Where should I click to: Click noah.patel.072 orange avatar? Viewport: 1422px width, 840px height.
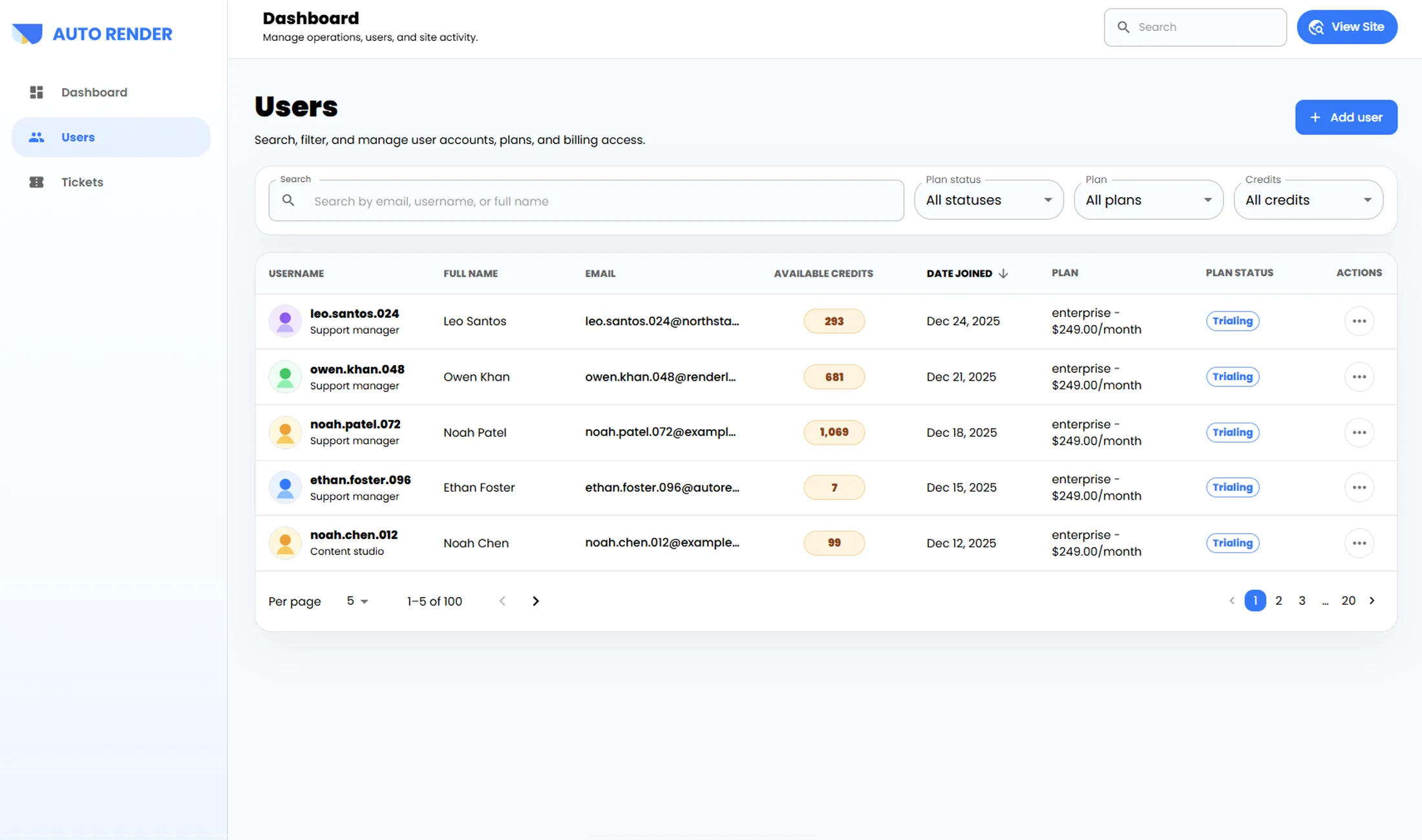[285, 432]
